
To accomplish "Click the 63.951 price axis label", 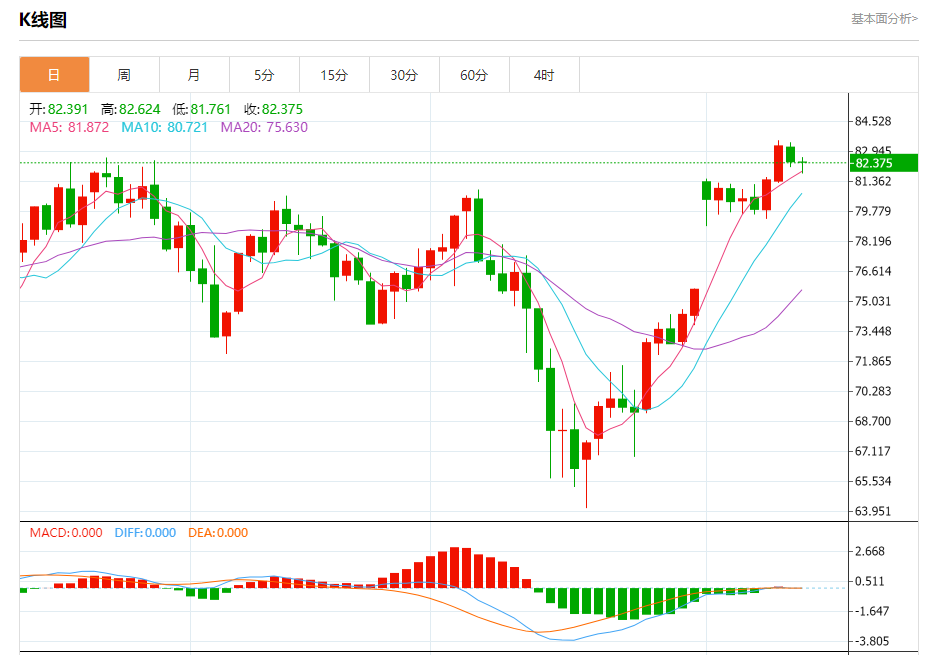I will click(x=873, y=511).
